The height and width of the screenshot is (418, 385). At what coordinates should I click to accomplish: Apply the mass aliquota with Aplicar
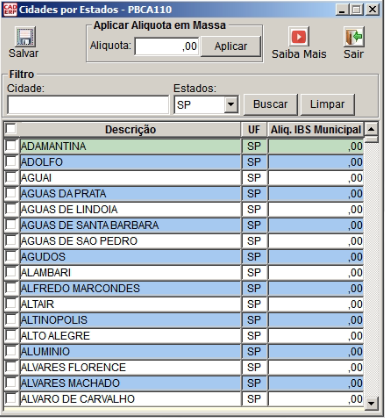tap(230, 46)
